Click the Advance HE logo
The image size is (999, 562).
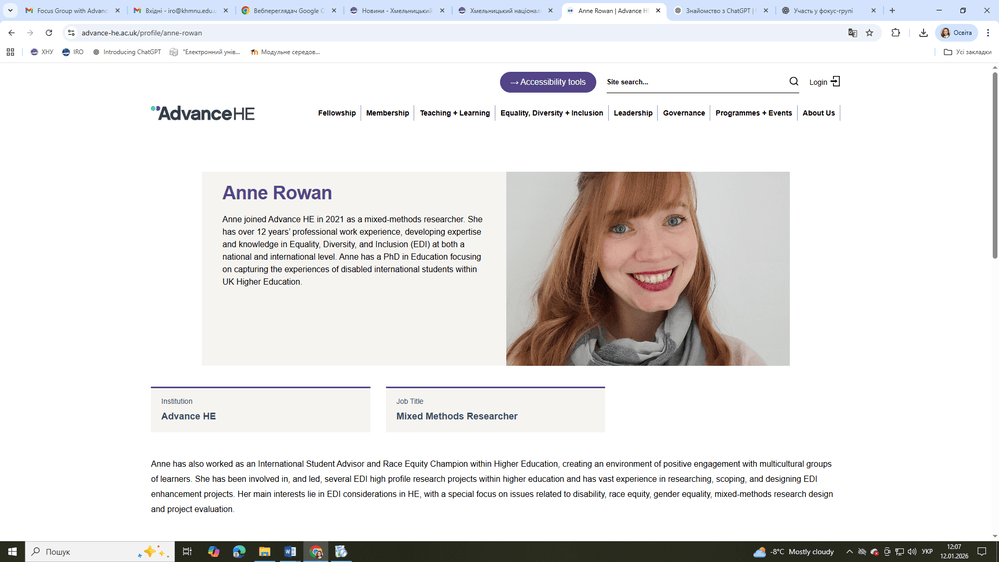(x=203, y=113)
